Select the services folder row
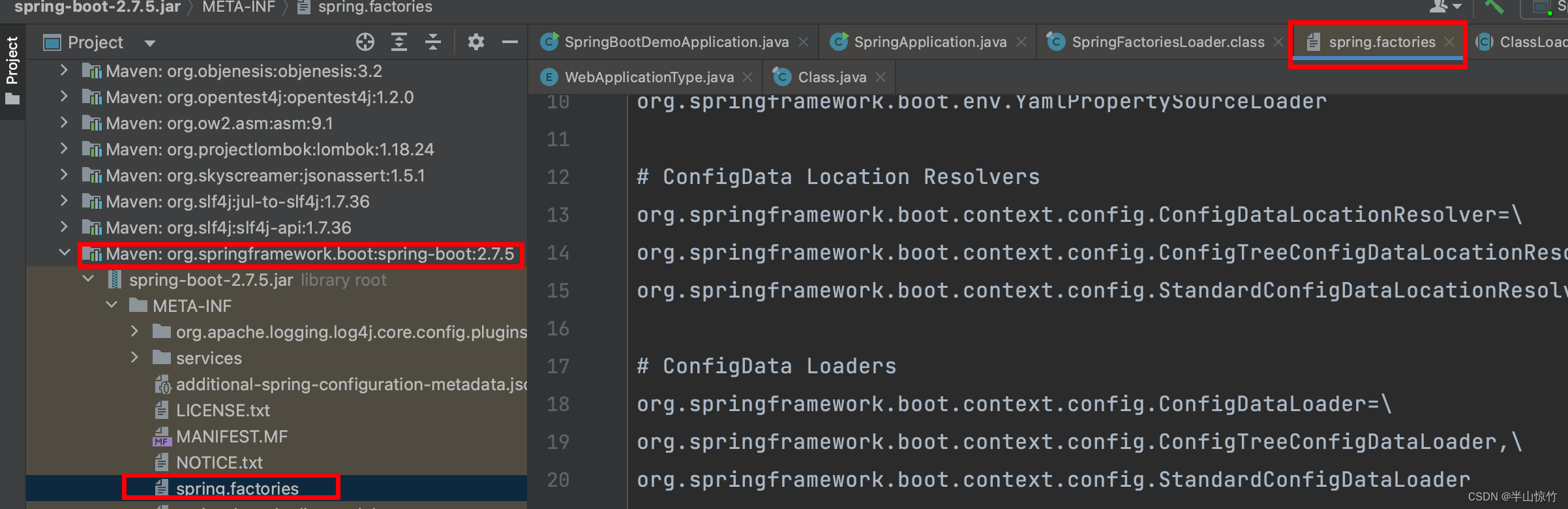 pyautogui.click(x=277, y=358)
